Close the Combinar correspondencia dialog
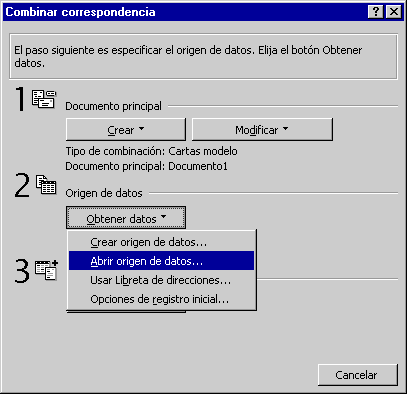This screenshot has width=407, height=394. pyautogui.click(x=394, y=12)
